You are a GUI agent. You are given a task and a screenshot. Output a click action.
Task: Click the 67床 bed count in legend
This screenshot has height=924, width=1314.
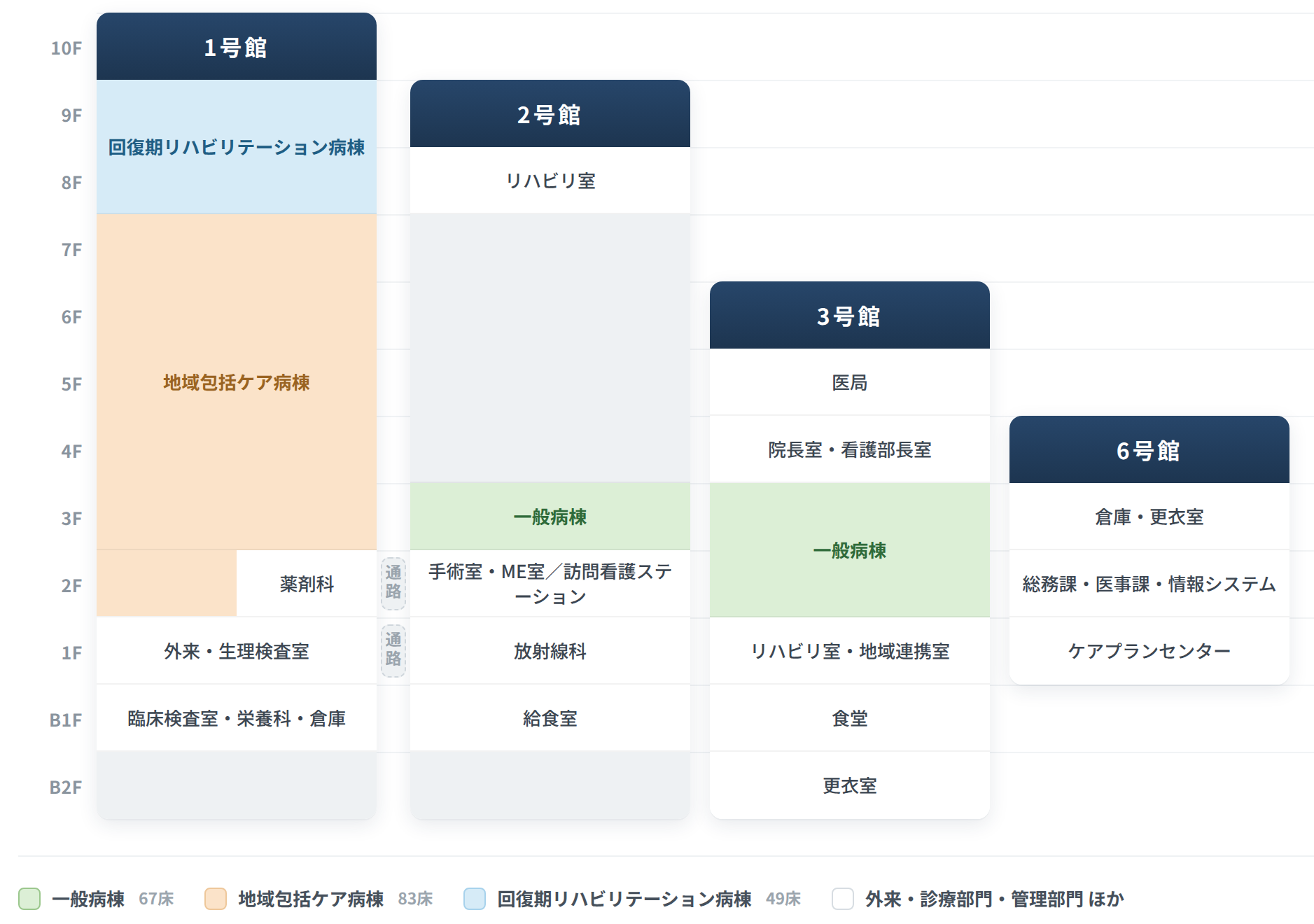coord(156,899)
